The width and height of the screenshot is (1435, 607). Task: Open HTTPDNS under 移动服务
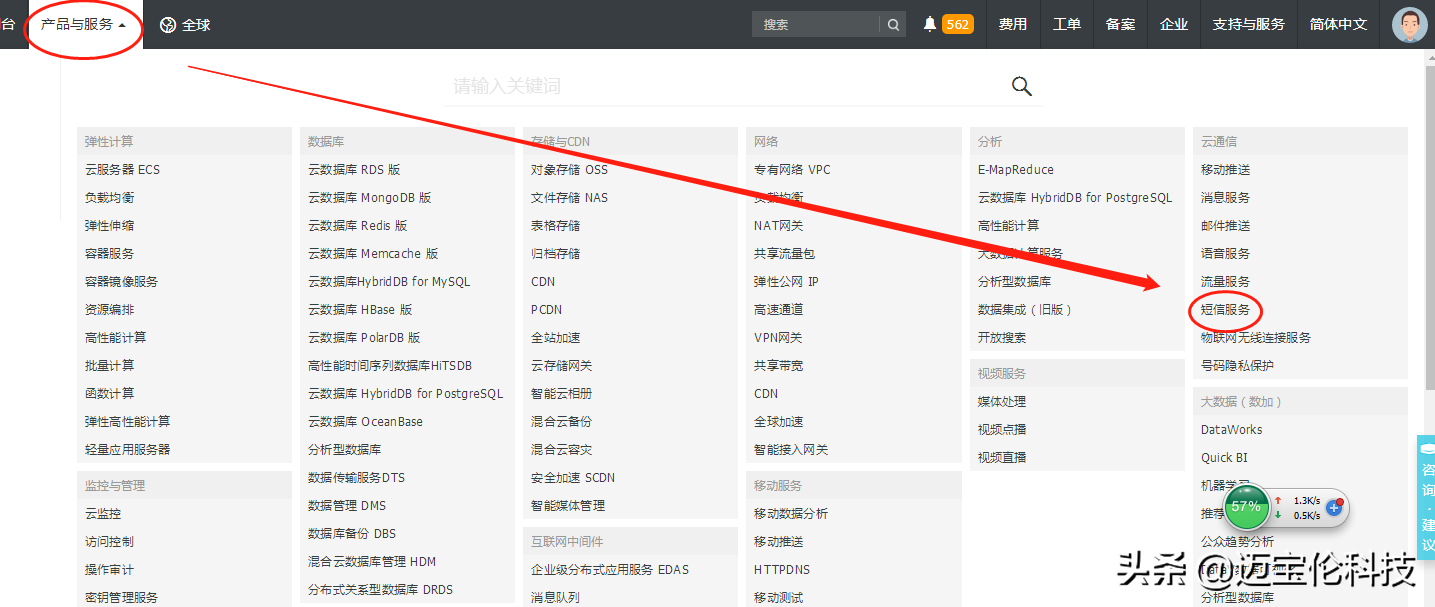click(x=782, y=570)
